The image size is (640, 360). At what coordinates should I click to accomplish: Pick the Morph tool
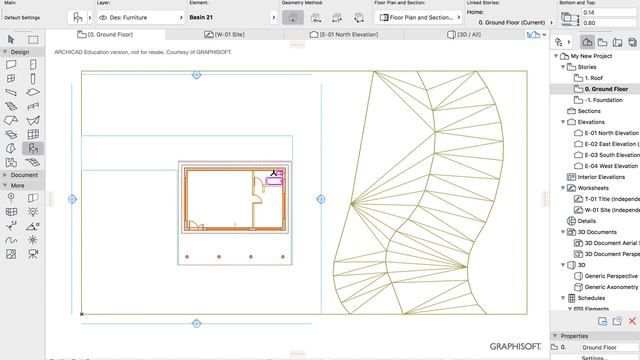[x=11, y=149]
